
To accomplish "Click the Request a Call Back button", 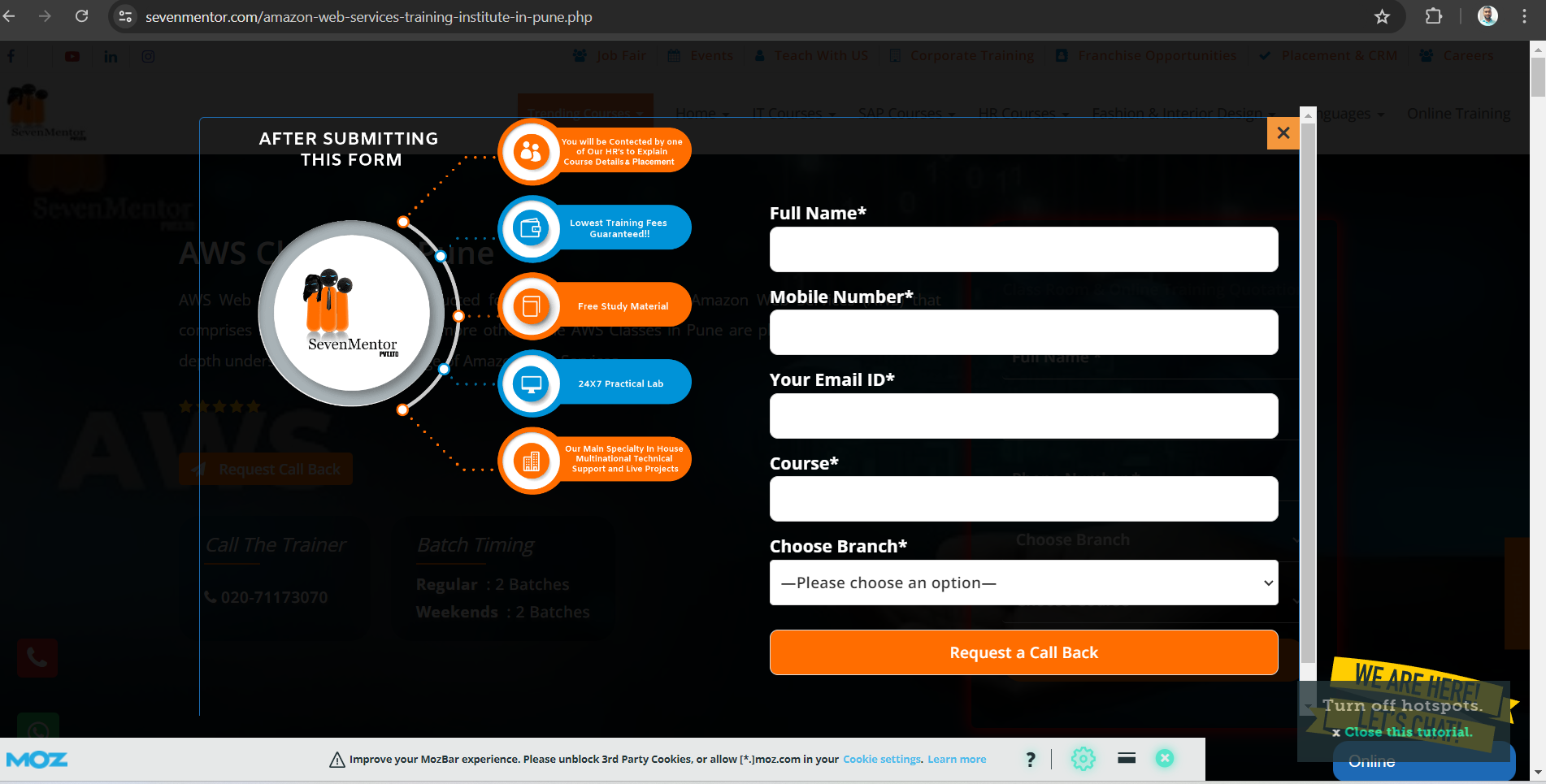I will [1023, 652].
